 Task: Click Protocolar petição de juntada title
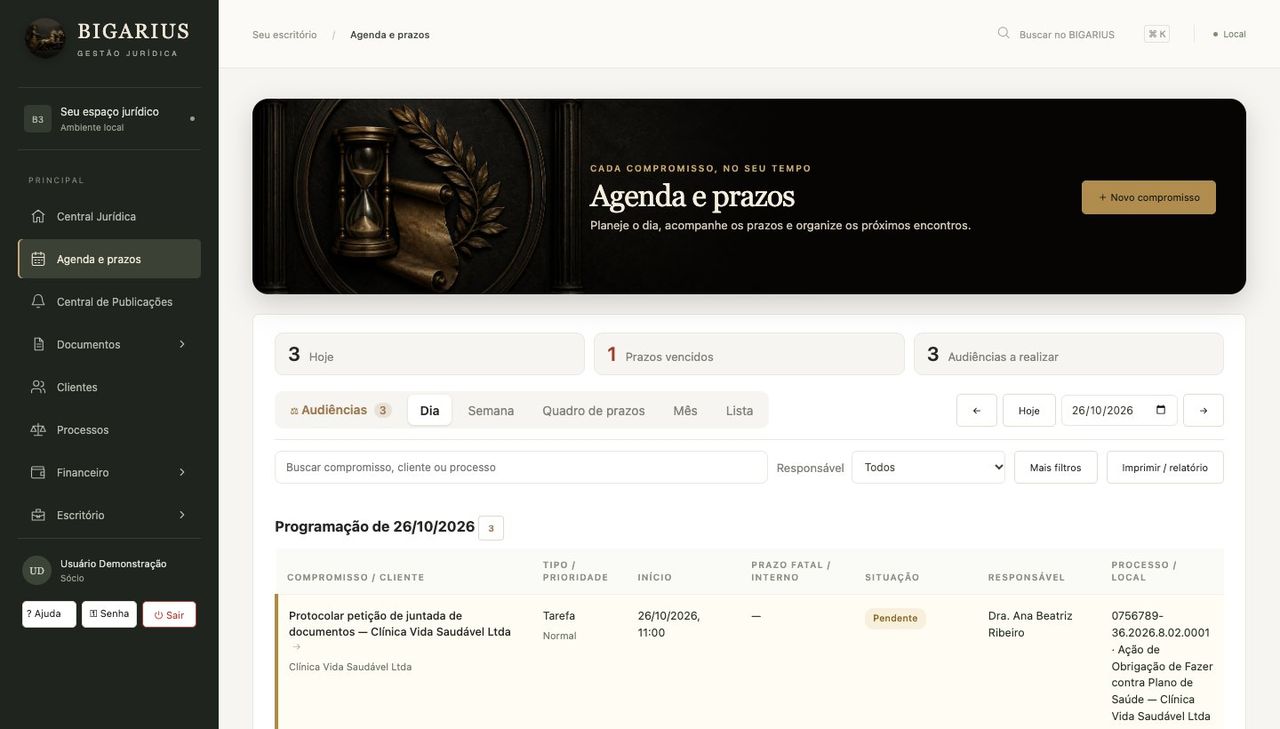click(x=400, y=623)
